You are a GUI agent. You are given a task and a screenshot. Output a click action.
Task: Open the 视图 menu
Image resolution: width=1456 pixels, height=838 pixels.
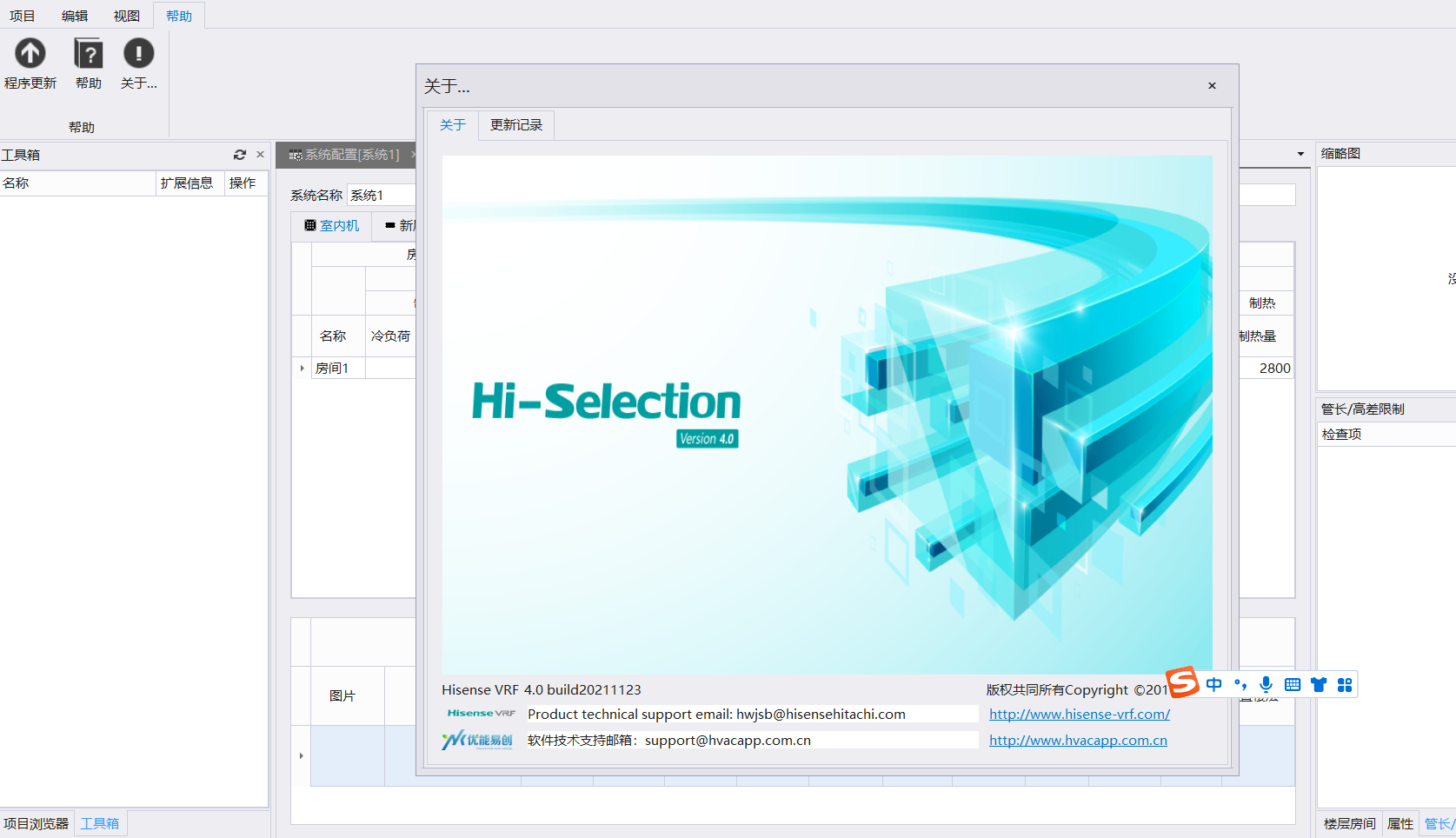point(127,16)
